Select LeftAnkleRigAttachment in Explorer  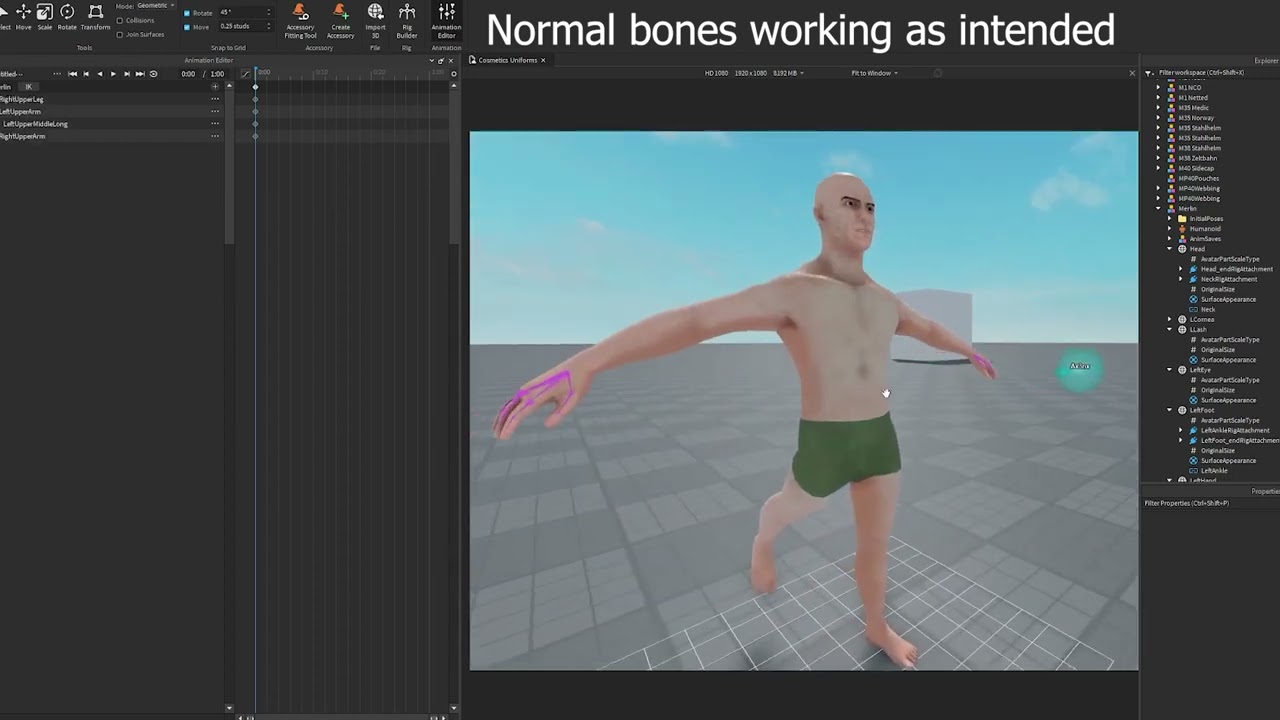(x=1235, y=430)
